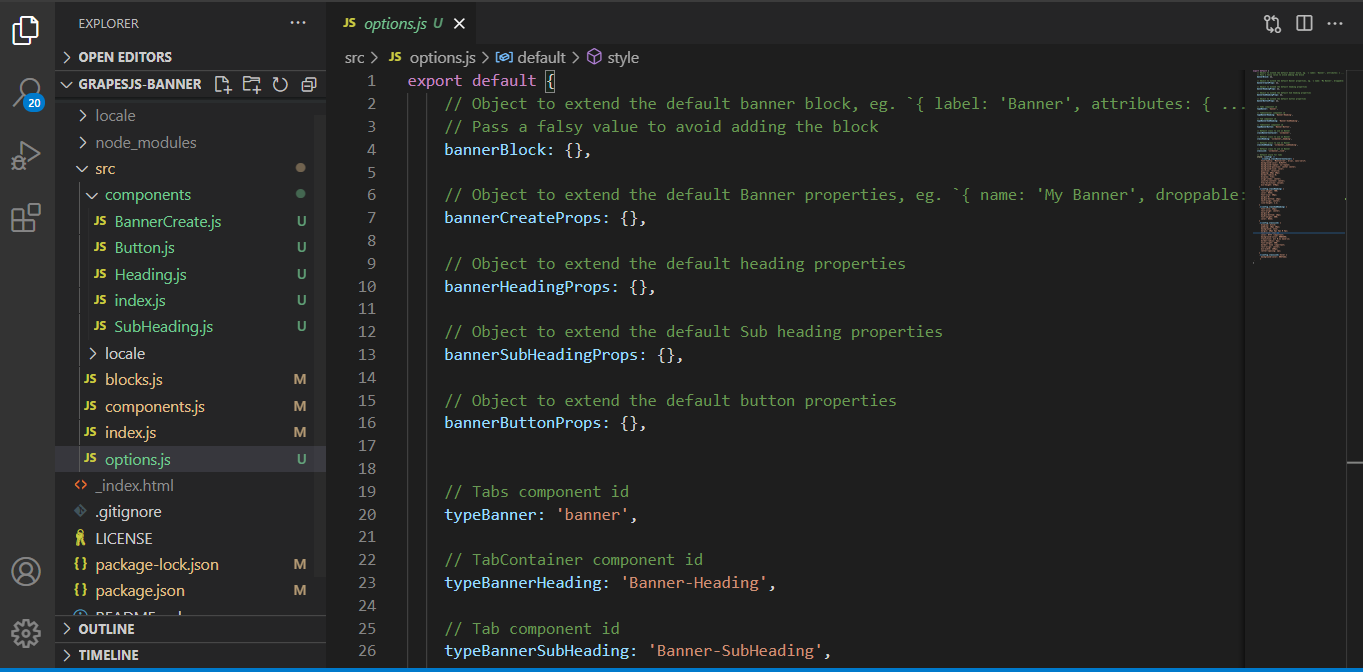Expand the Open Editors section
This screenshot has width=1363, height=672.
190,57
